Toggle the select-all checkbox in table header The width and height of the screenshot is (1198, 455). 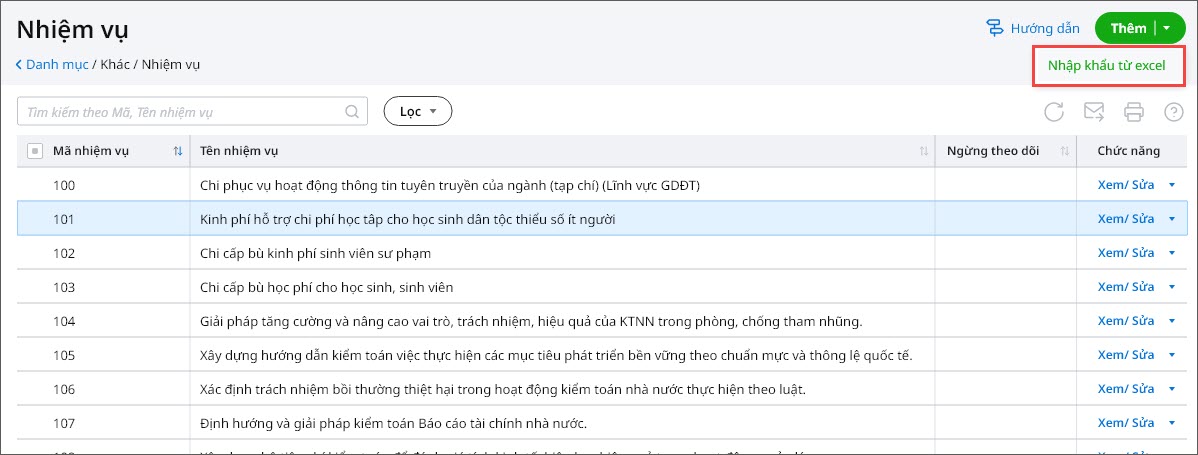pyautogui.click(x=35, y=151)
